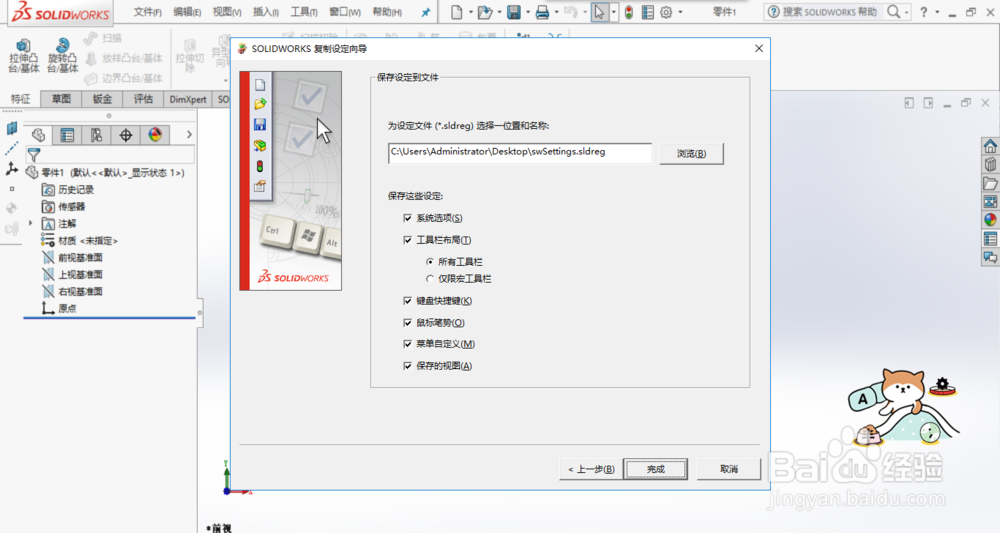Screen dimensions: 1000x533
Task: Open the 工具(T) menu
Action: (304, 12)
